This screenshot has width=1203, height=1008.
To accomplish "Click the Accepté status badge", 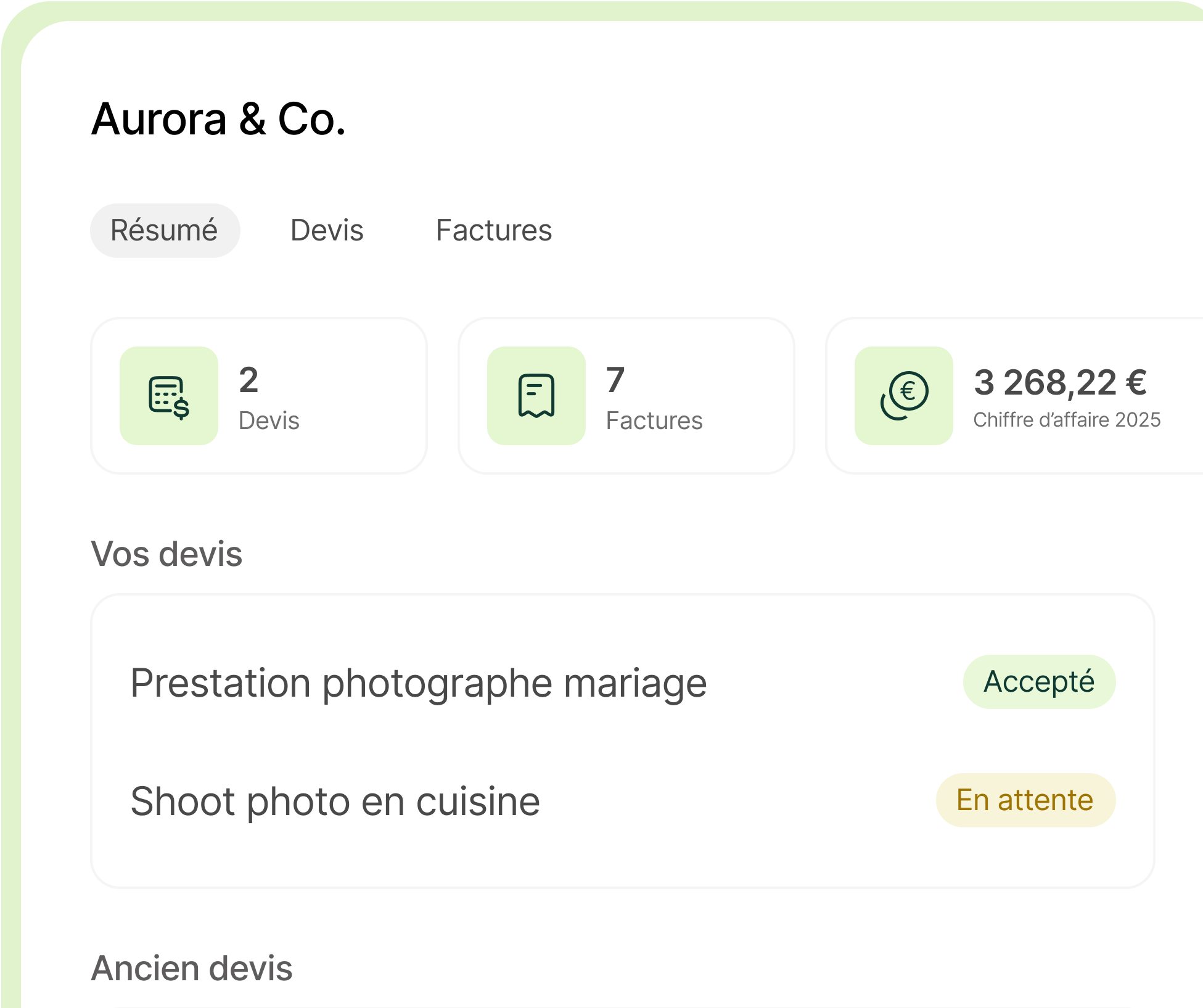I will click(1039, 682).
